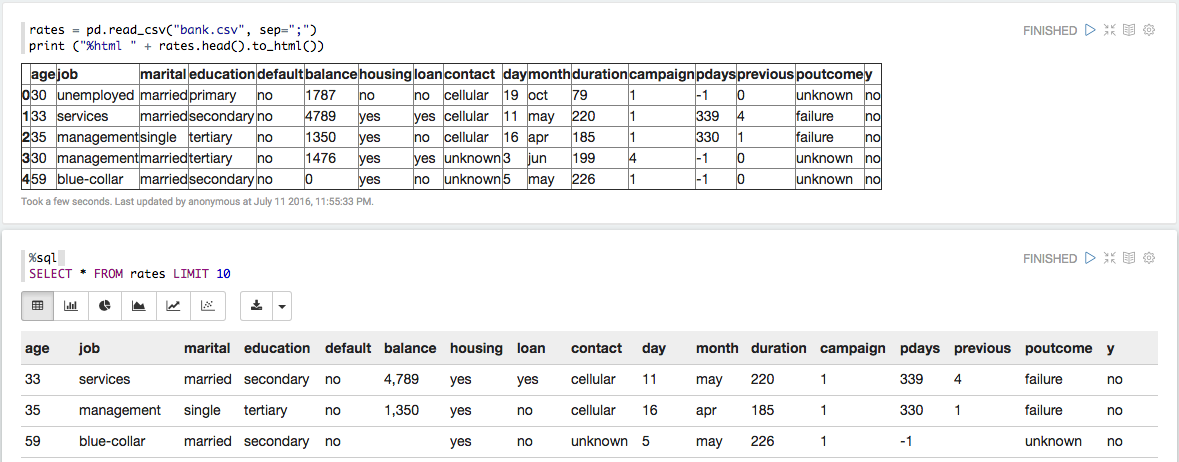Screen dimensions: 1179x462
Task: Click the 'Took a few seconds' update note
Action: click(197, 202)
